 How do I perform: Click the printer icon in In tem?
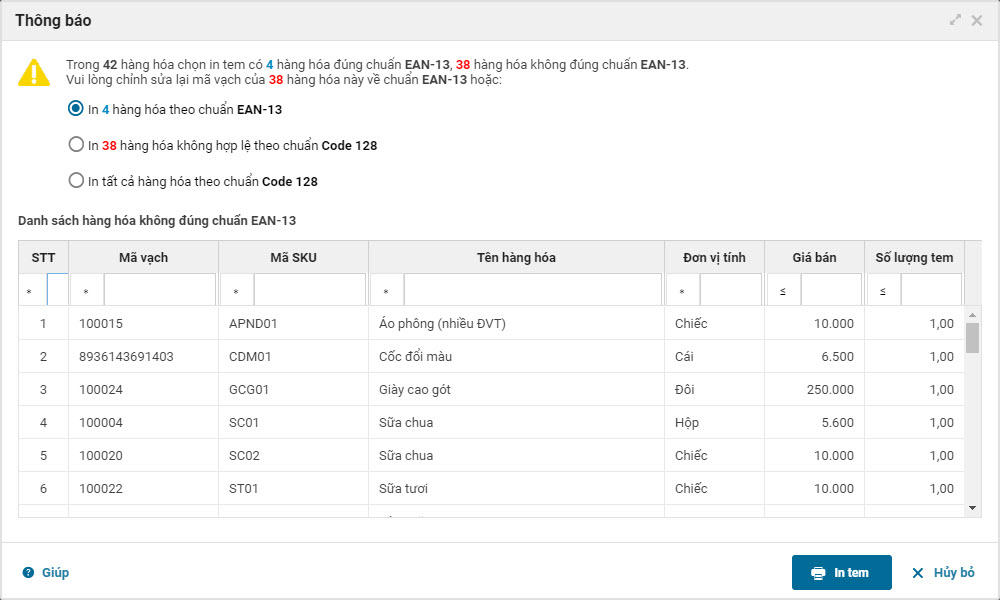tap(818, 573)
